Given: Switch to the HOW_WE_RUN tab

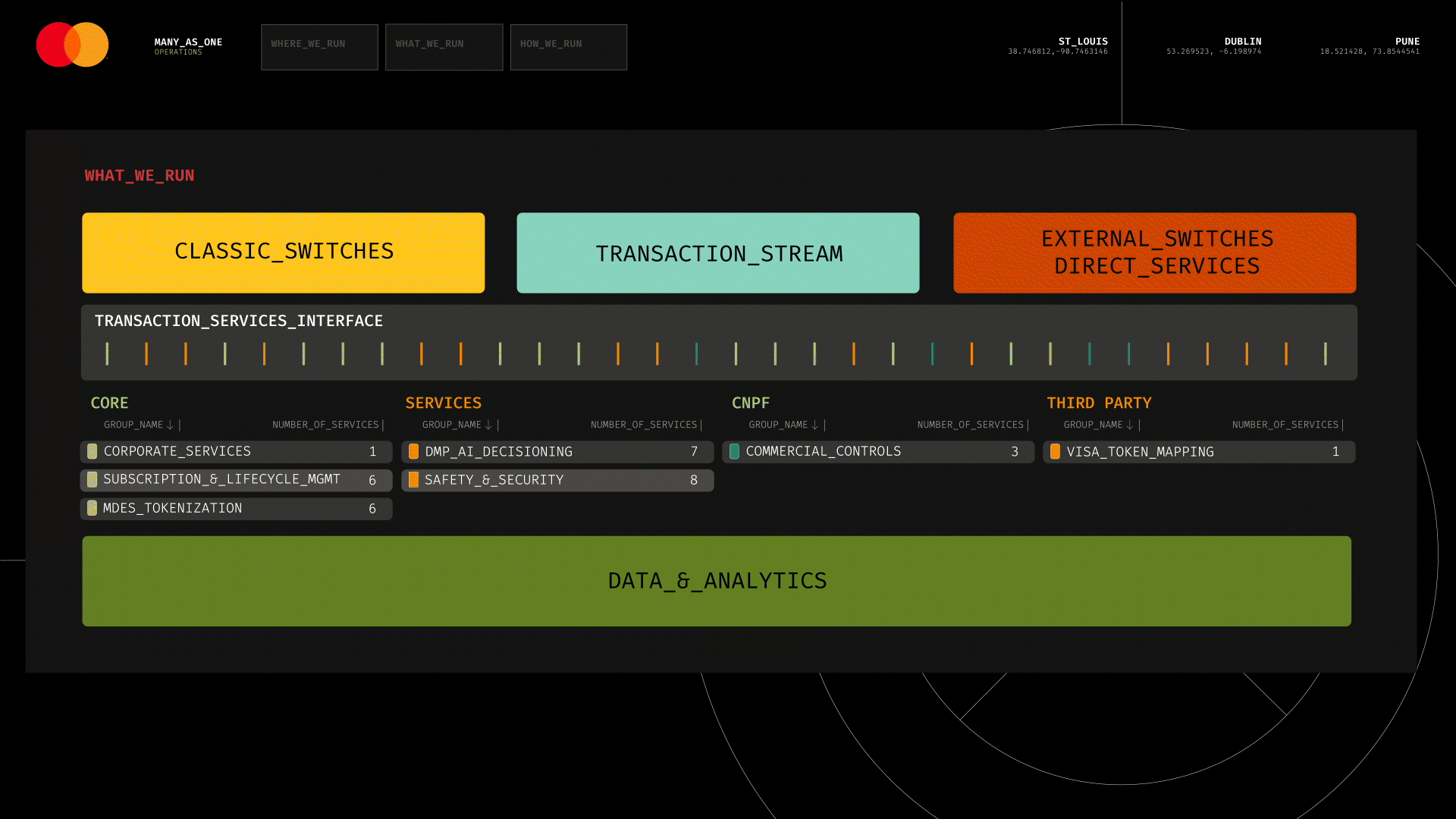Looking at the screenshot, I should point(568,47).
